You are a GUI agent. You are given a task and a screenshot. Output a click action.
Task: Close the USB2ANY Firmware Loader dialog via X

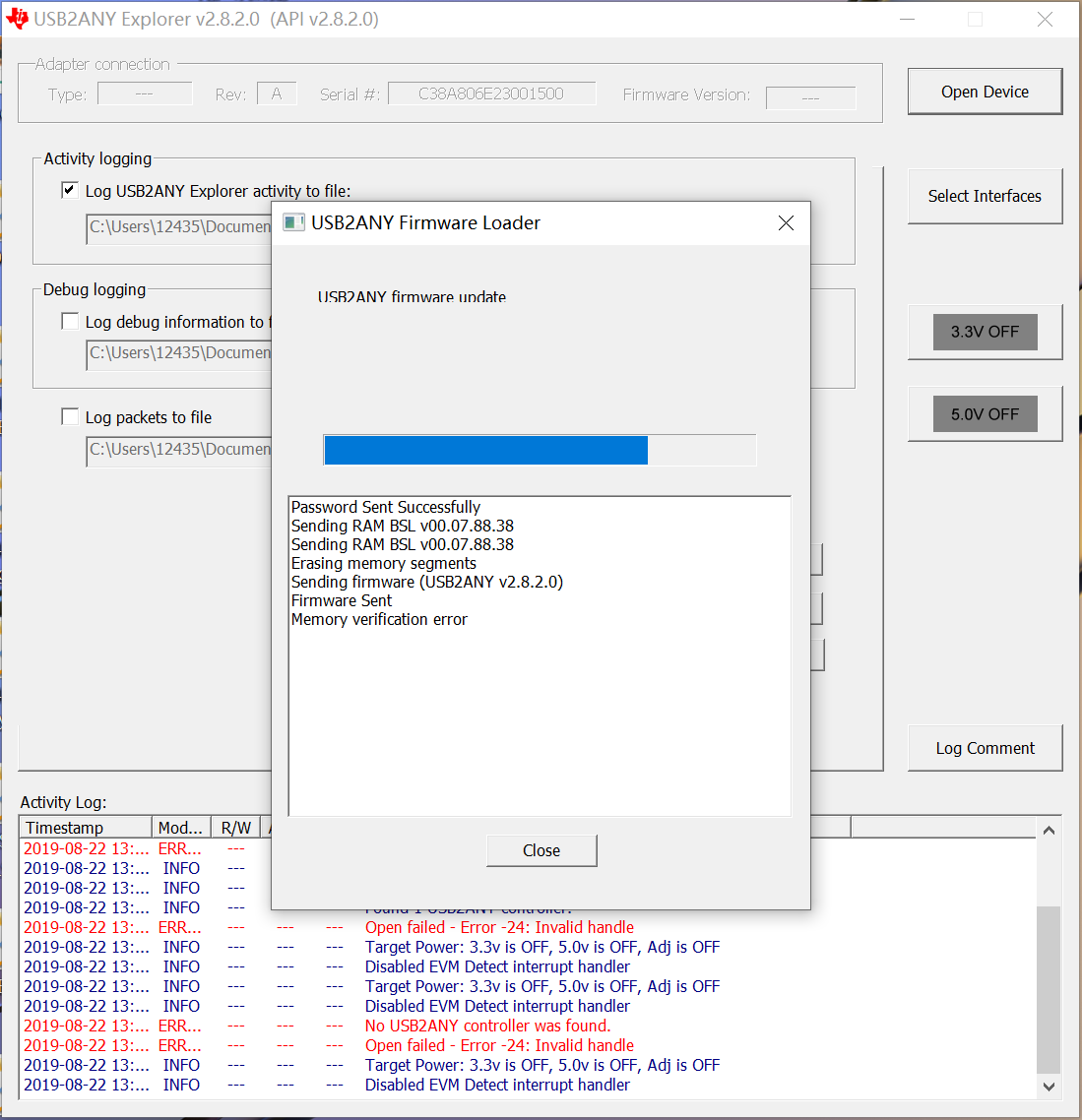coord(786,223)
